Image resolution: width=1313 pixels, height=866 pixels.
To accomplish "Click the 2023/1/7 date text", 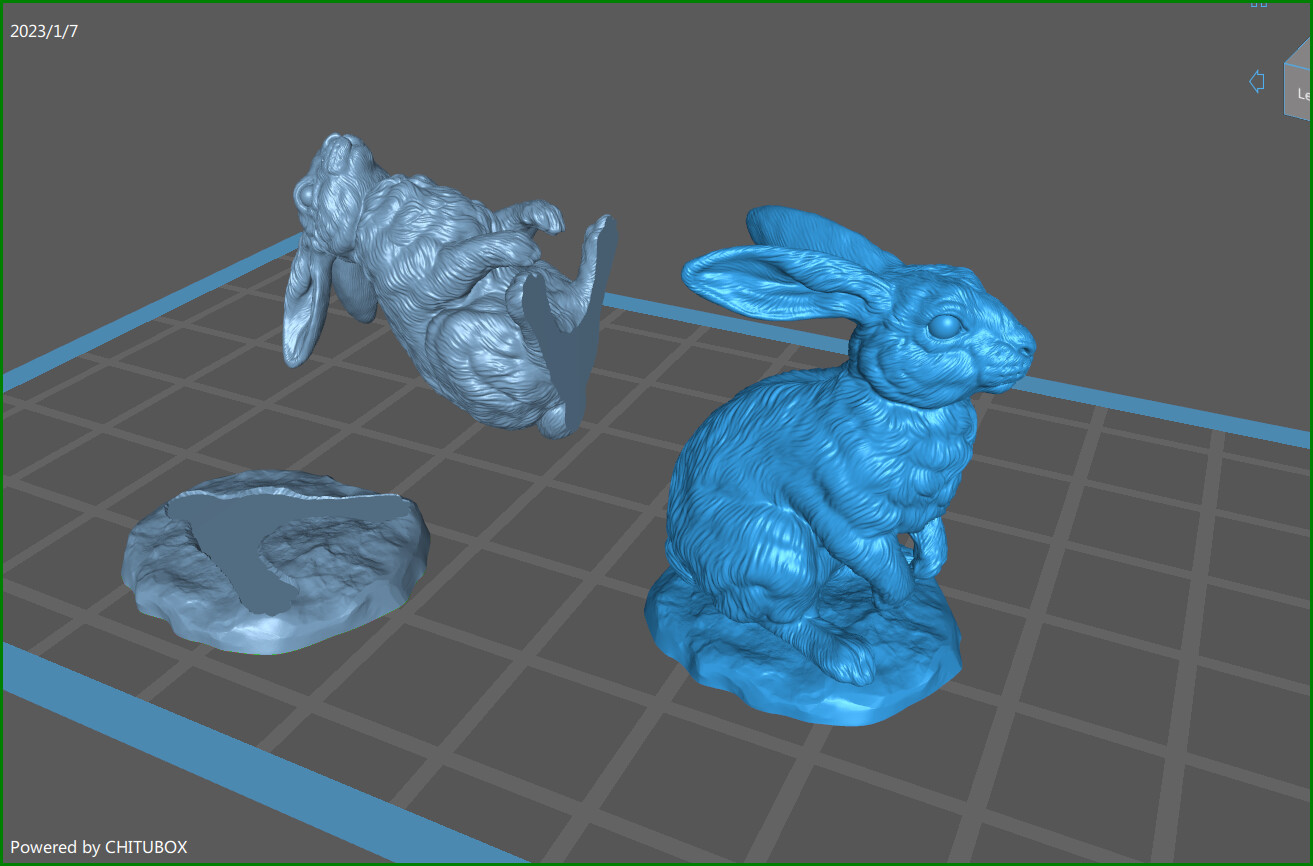I will (x=42, y=31).
